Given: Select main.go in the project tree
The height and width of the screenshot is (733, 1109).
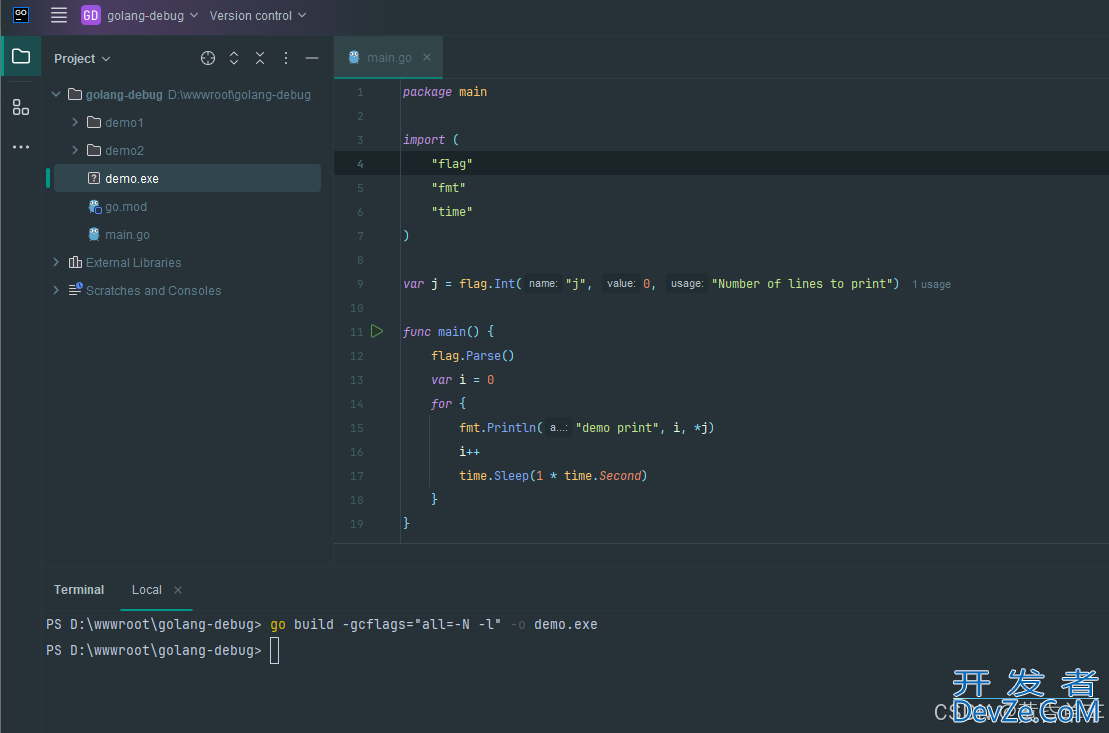Looking at the screenshot, I should [x=127, y=234].
